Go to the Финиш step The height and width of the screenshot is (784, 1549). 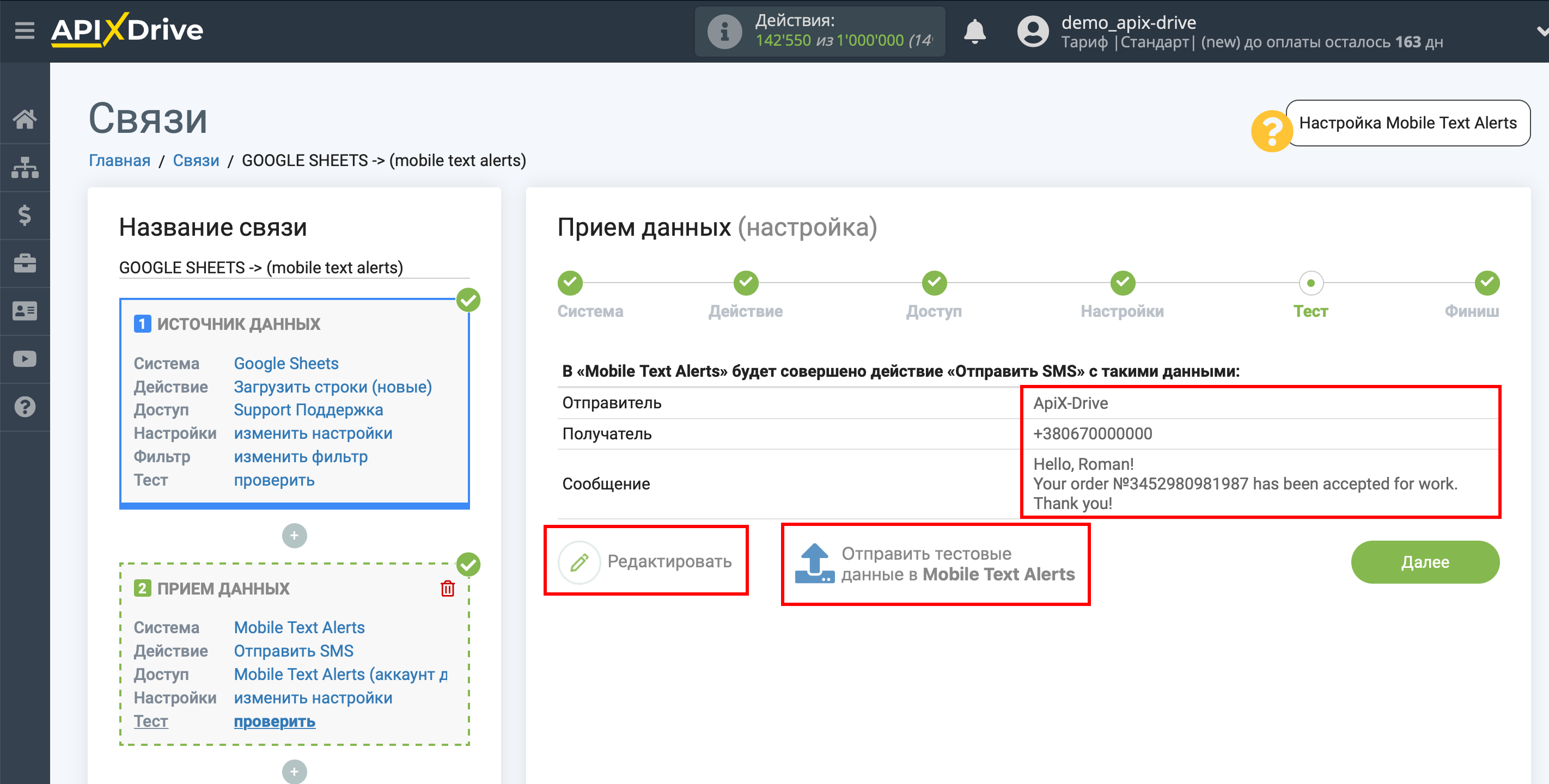[1486, 283]
